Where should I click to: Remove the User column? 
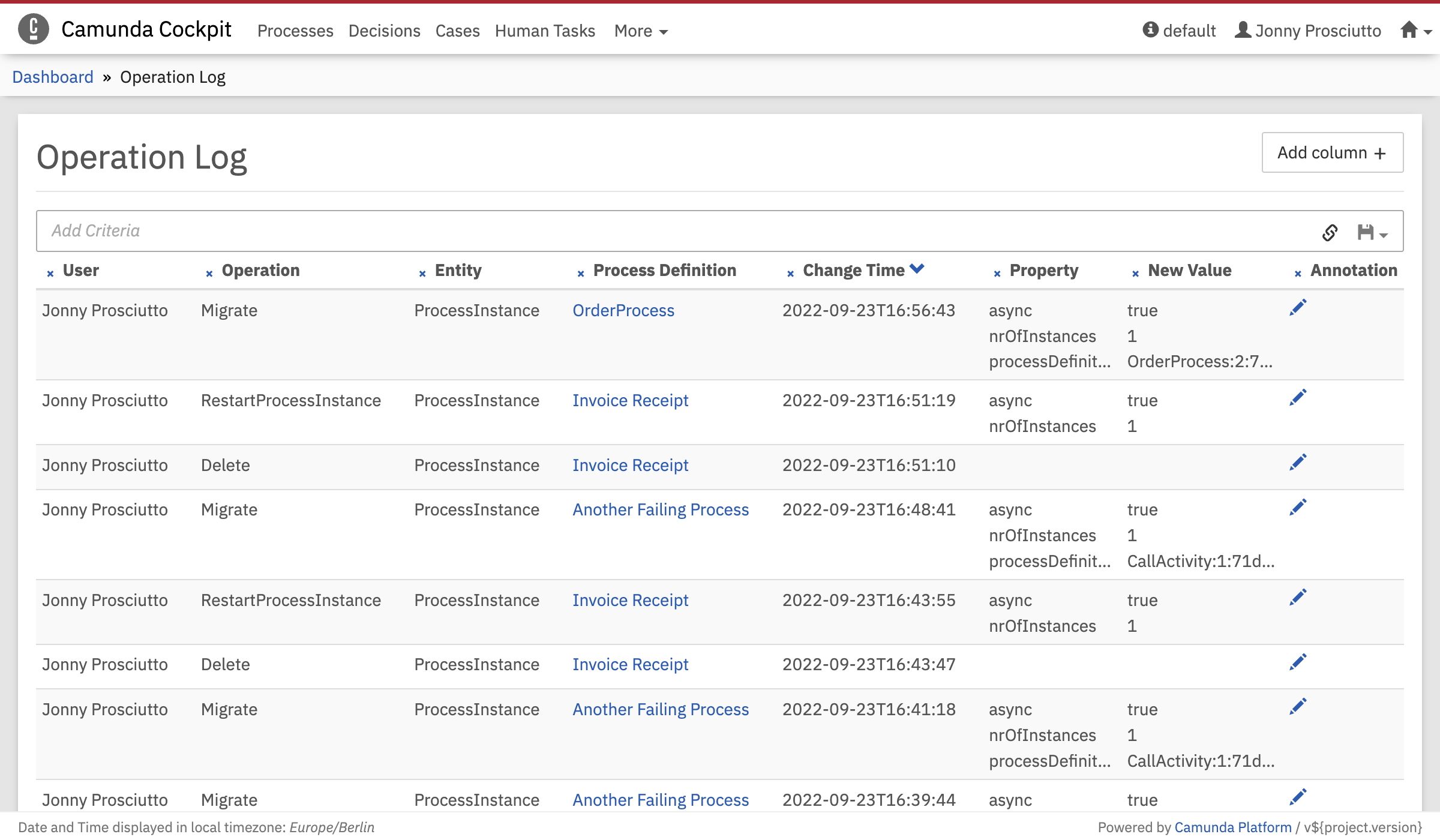[50, 274]
